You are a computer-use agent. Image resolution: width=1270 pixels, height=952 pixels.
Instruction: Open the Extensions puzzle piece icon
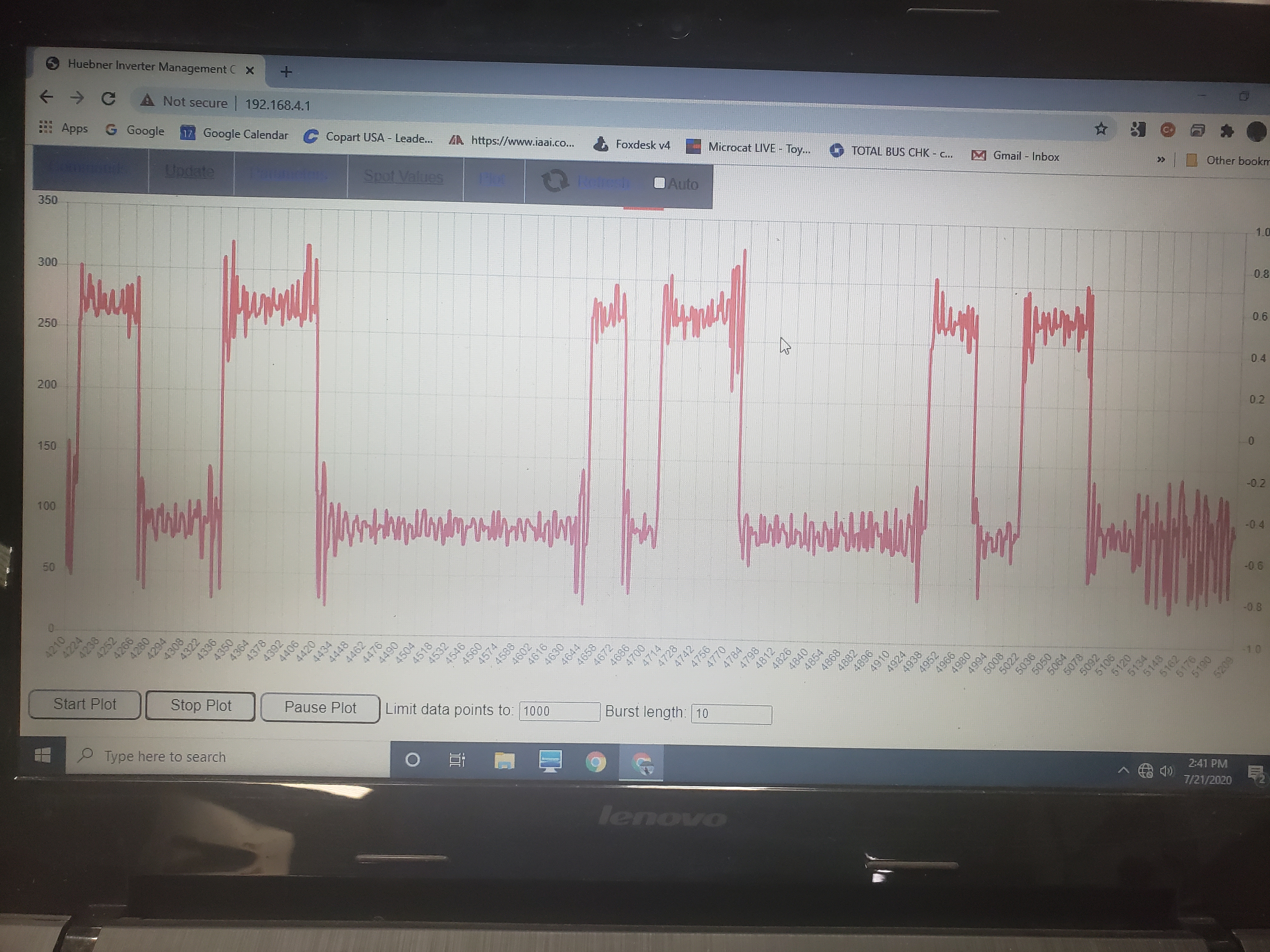[x=1226, y=131]
